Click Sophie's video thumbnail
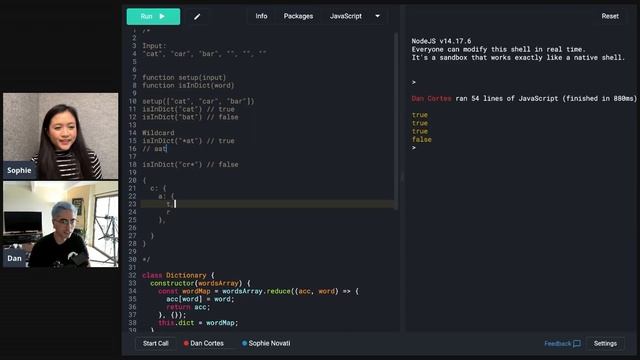The image size is (640, 360). (x=60, y=136)
